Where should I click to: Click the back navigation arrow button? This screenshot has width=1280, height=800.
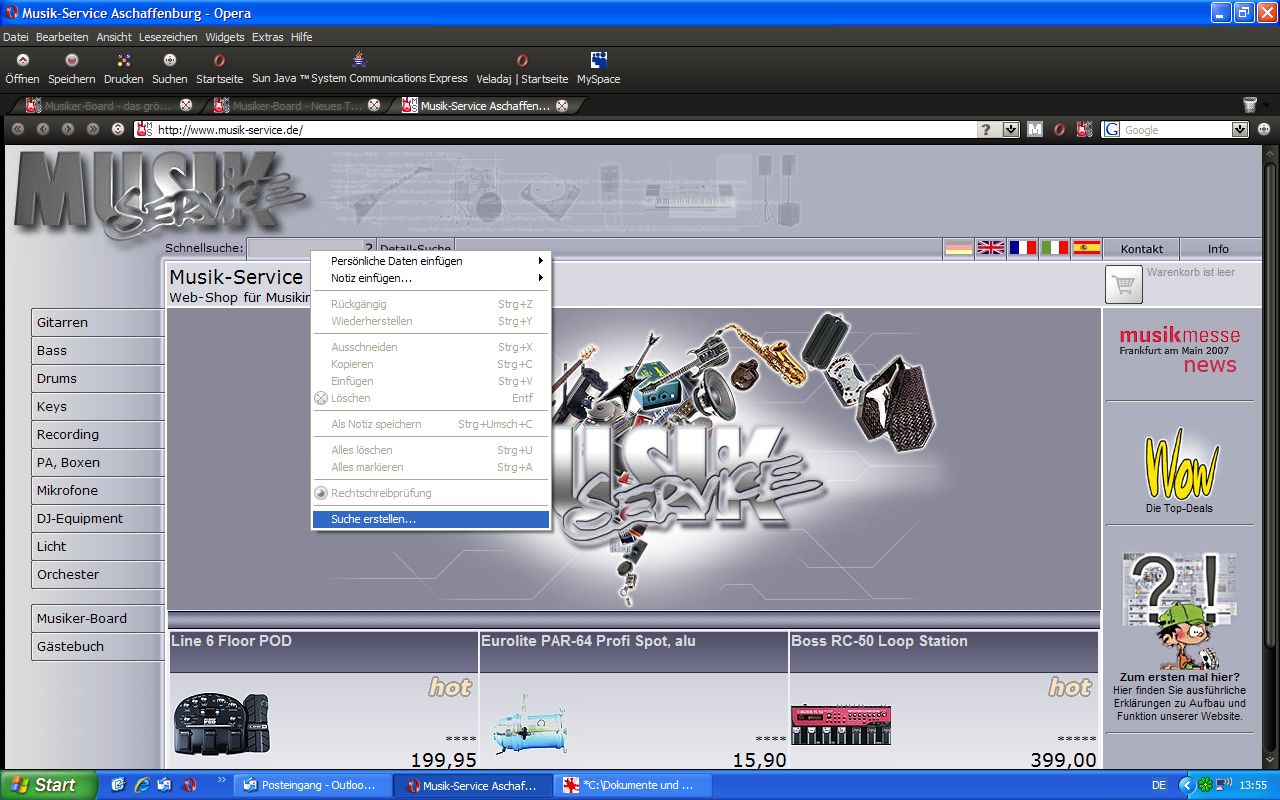pos(43,129)
